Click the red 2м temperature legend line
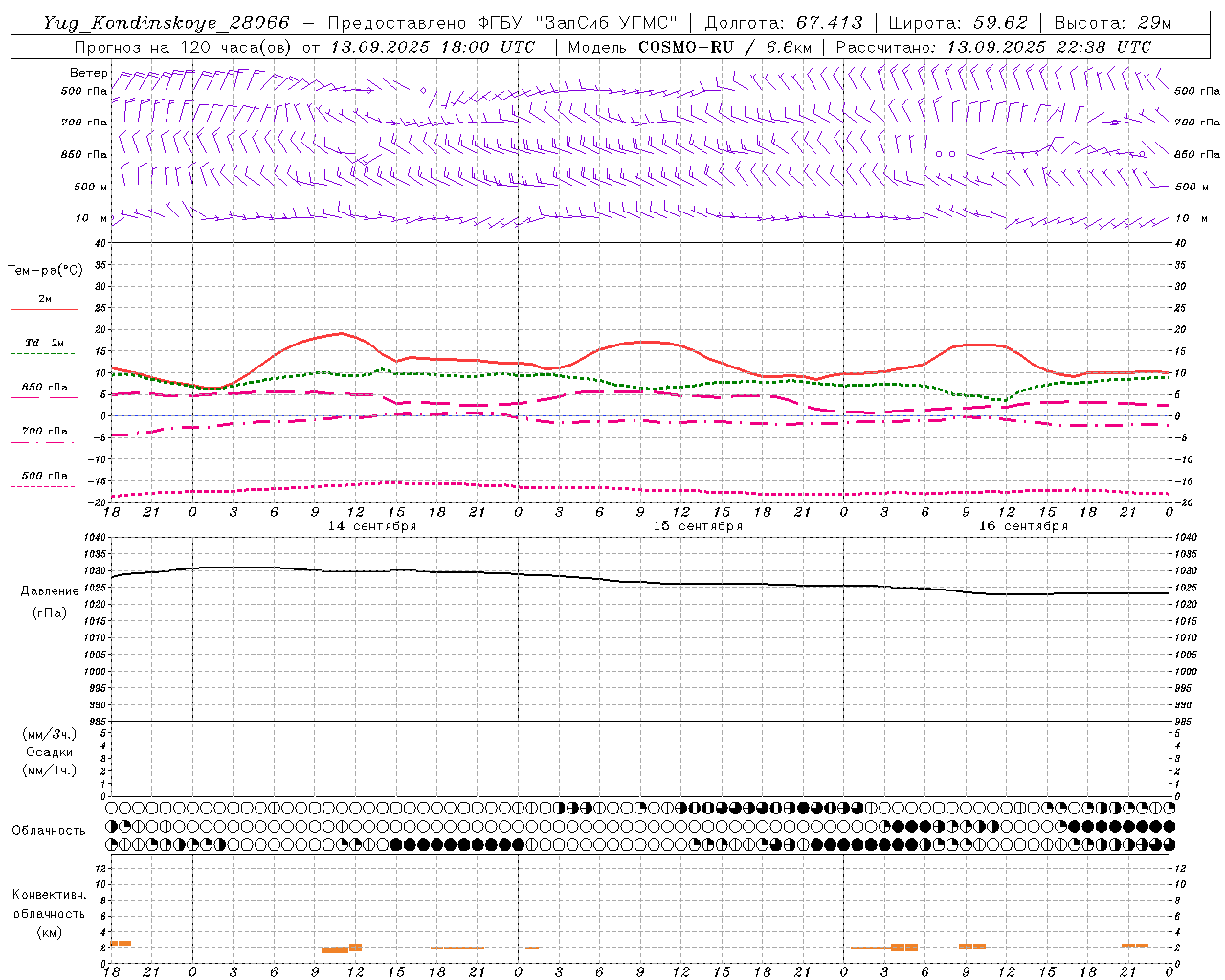Screen dimensions: 1225x980 pyautogui.click(x=44, y=310)
